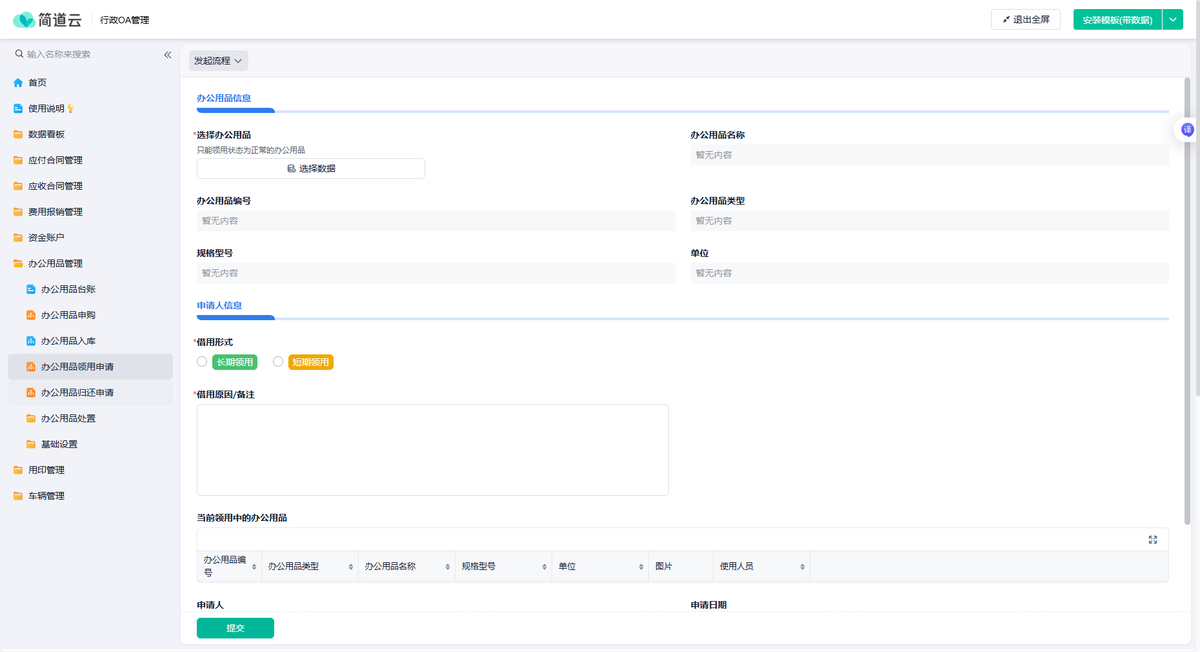This screenshot has width=1200, height=652.
Task: Click into the 借用原因/备注 text area
Action: click(x=432, y=450)
